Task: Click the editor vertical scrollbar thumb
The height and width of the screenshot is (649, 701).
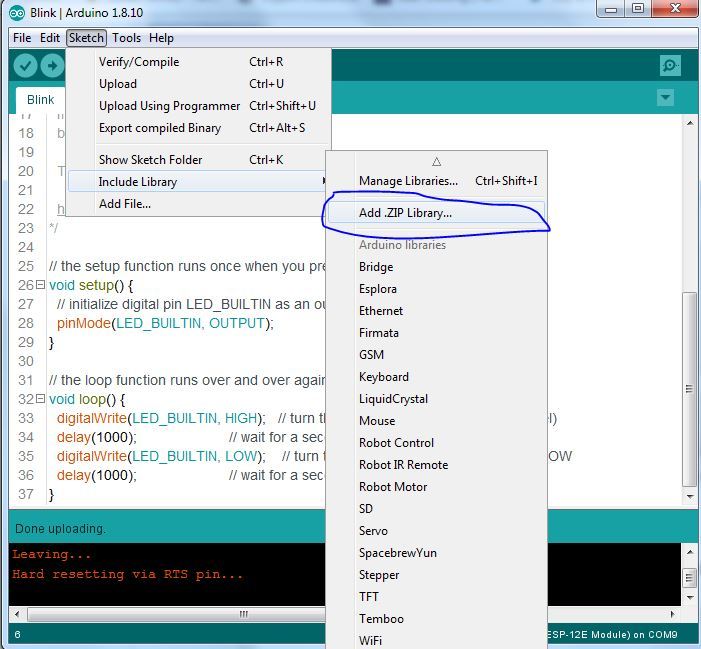Action: click(690, 389)
